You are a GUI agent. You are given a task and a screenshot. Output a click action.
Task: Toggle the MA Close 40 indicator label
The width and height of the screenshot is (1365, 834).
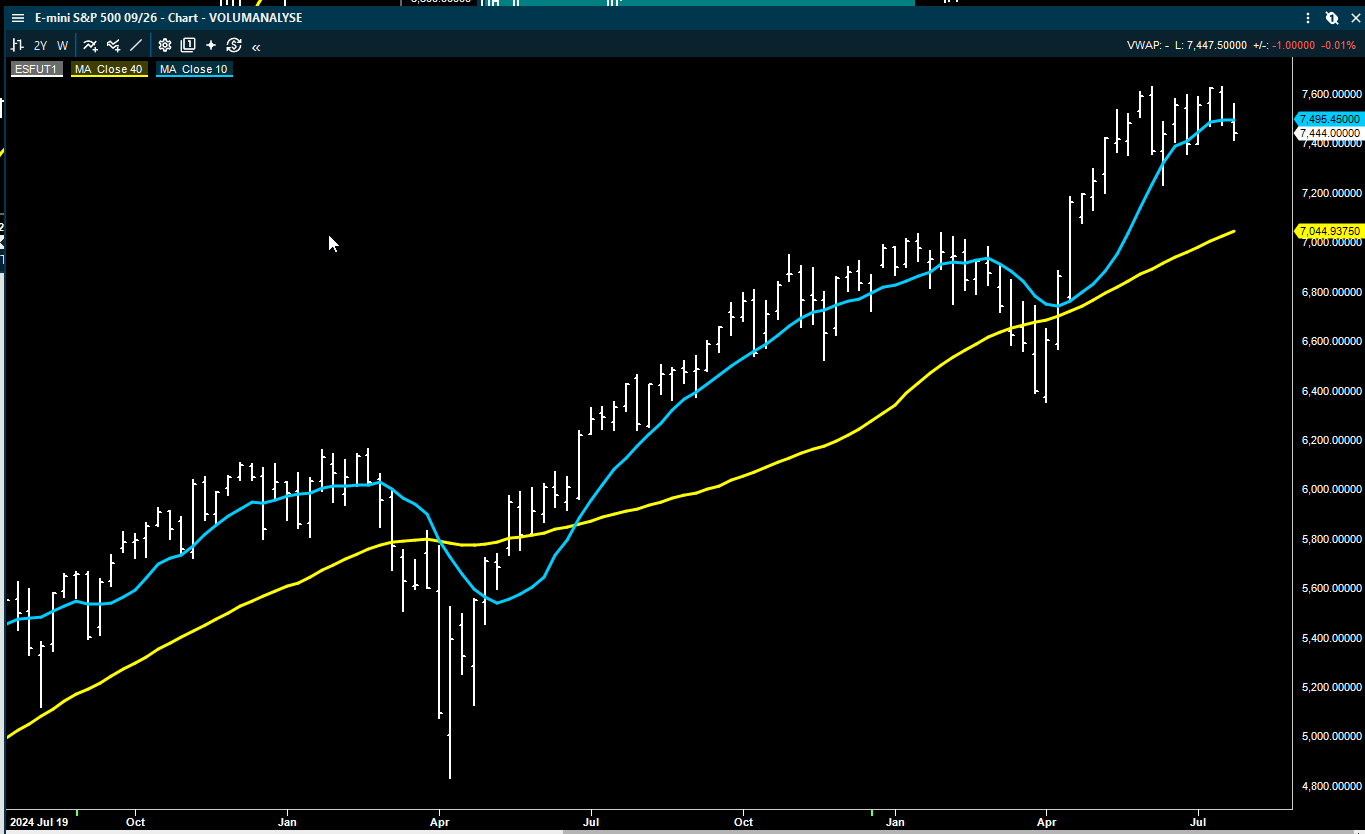click(110, 69)
